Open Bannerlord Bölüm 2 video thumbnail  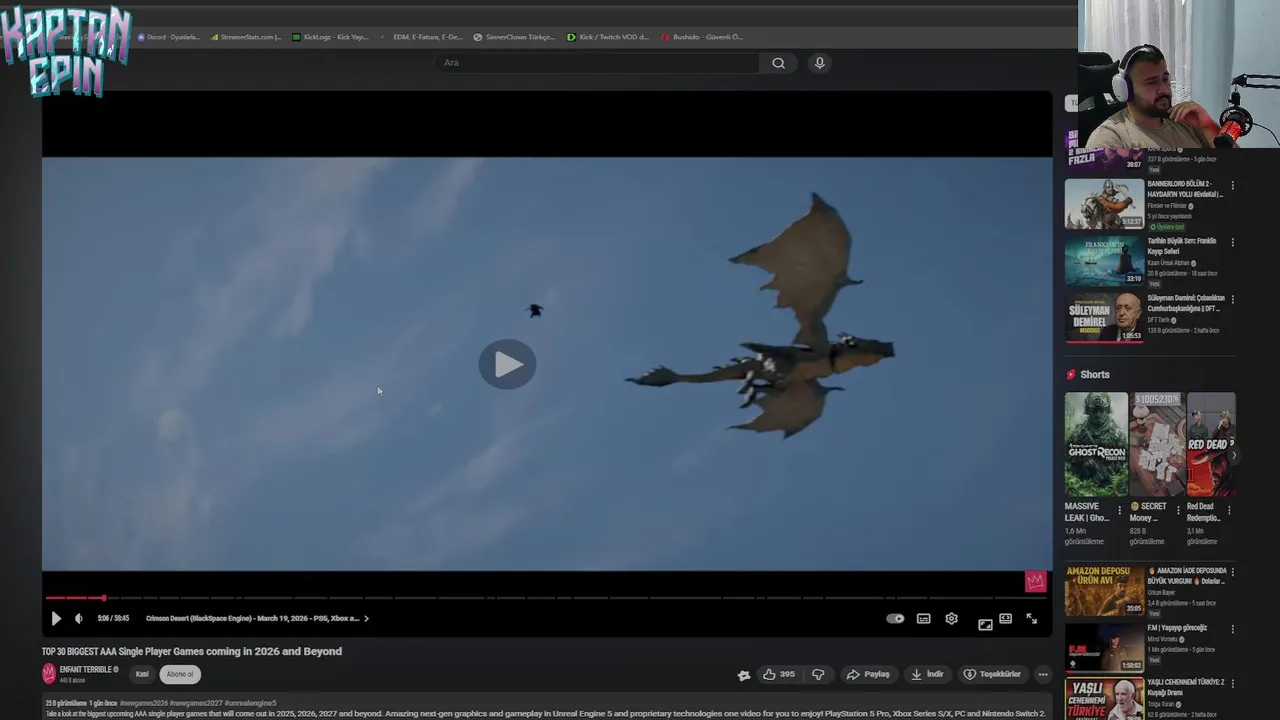(1104, 204)
